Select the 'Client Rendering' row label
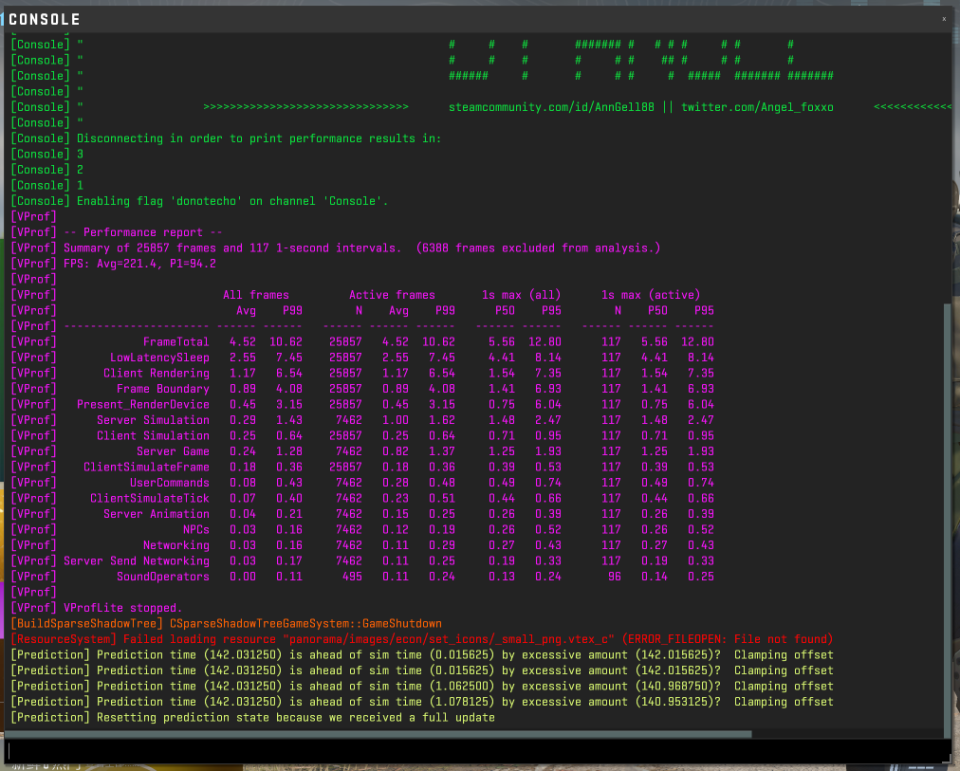 156,374
